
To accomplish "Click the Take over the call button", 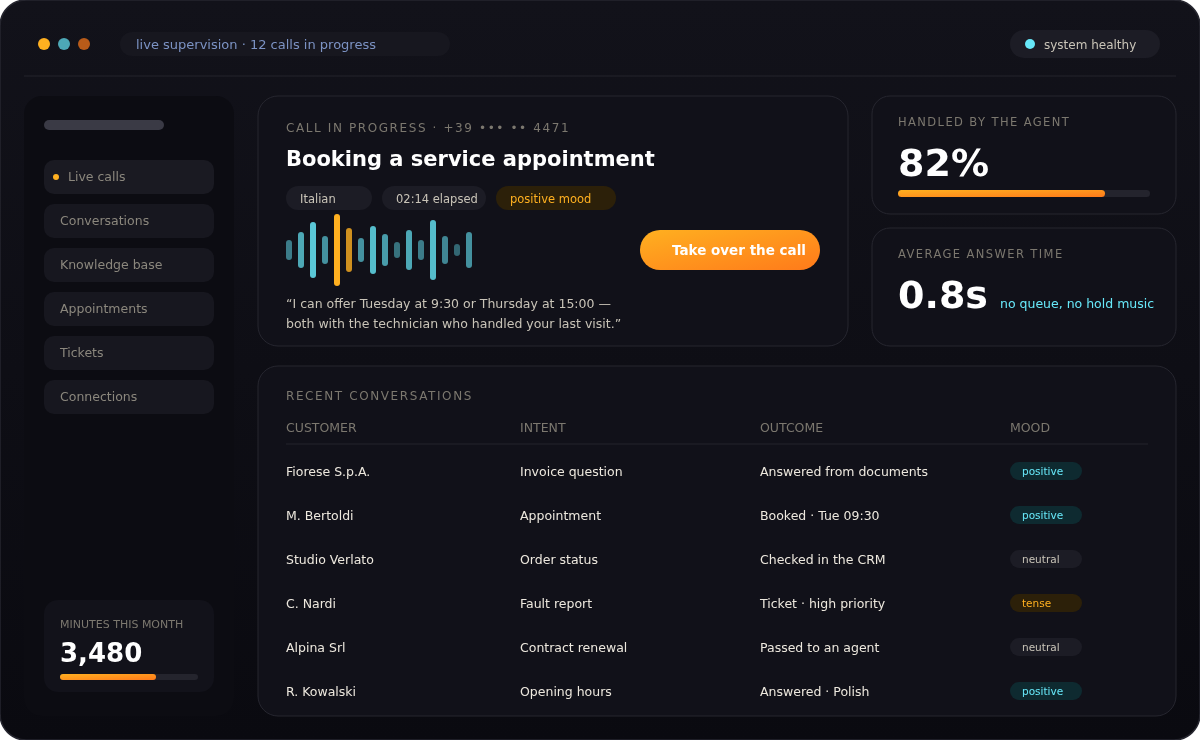I will [x=730, y=250].
